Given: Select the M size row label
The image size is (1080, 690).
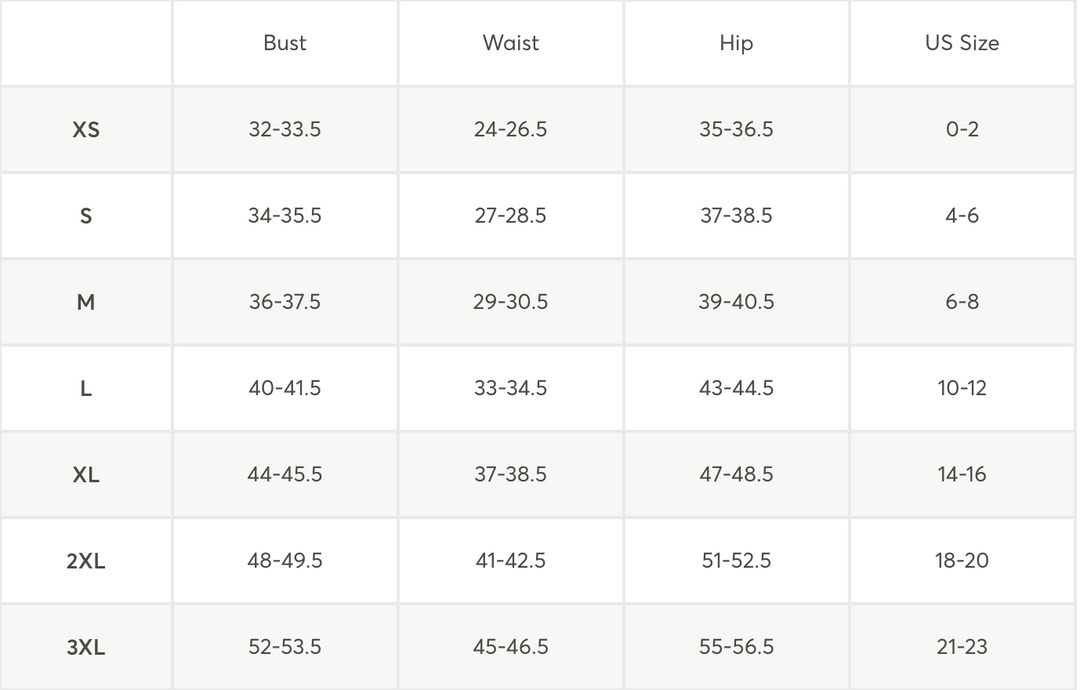Looking at the screenshot, I should (86, 302).
